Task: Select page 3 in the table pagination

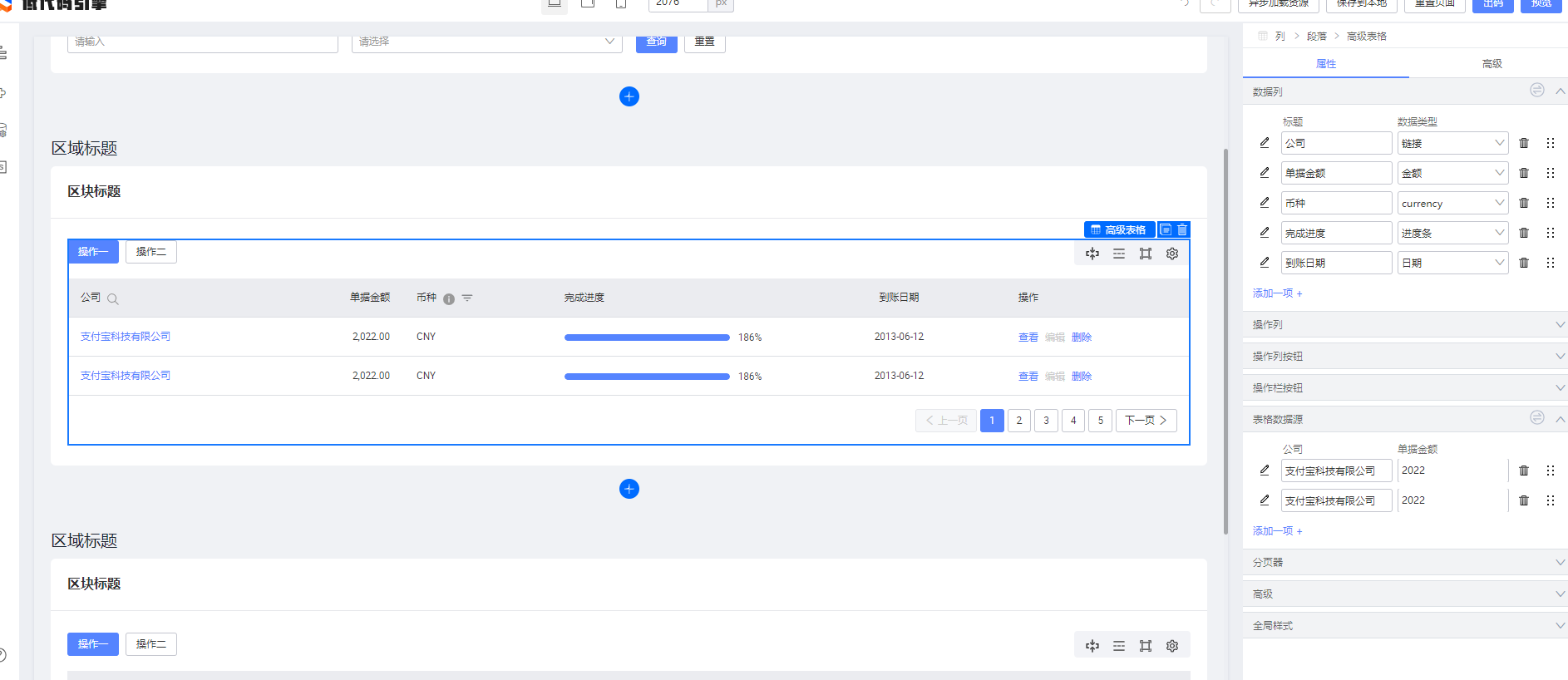Action: (x=1046, y=421)
